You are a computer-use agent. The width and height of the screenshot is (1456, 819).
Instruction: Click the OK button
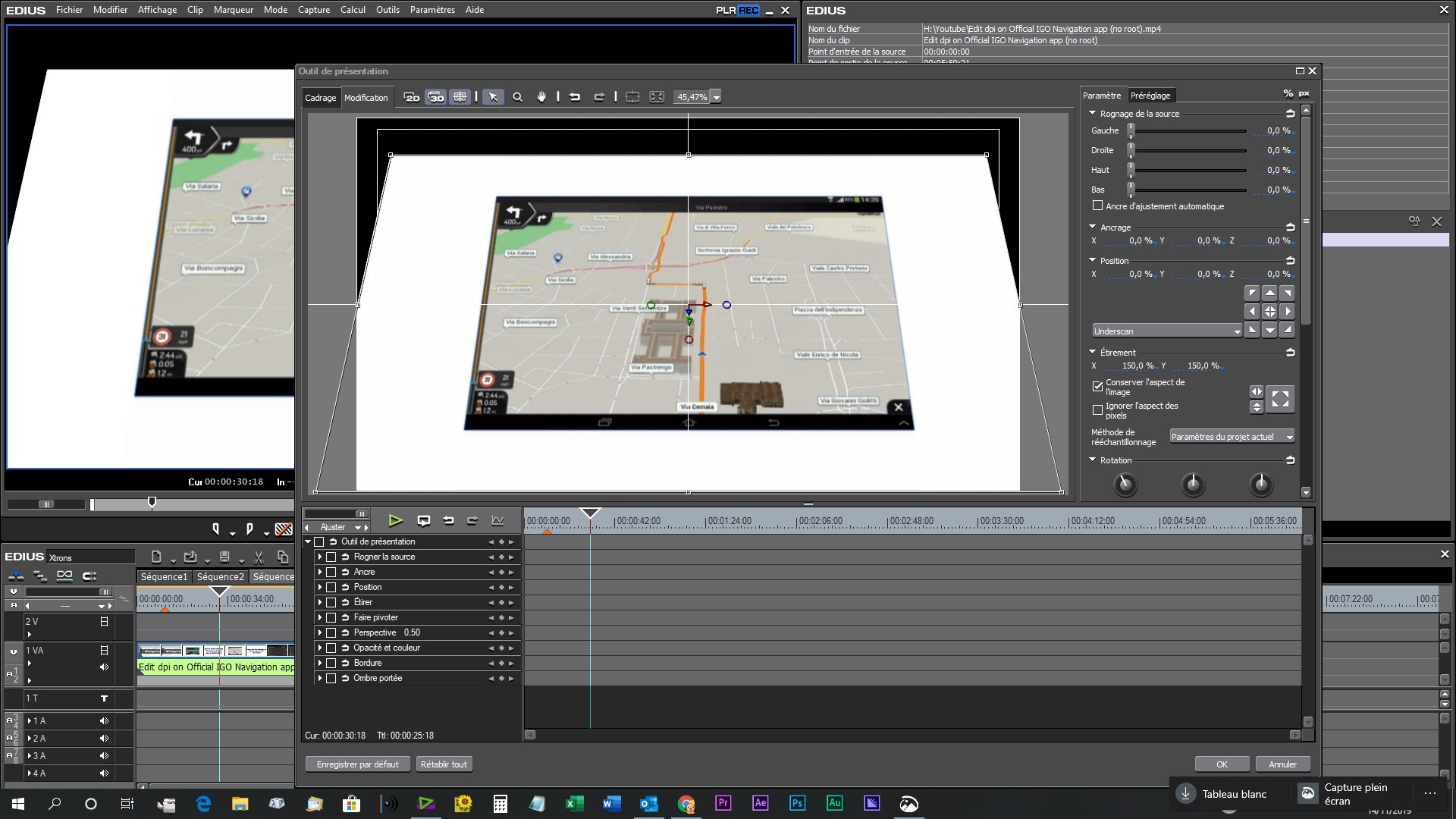(1222, 764)
